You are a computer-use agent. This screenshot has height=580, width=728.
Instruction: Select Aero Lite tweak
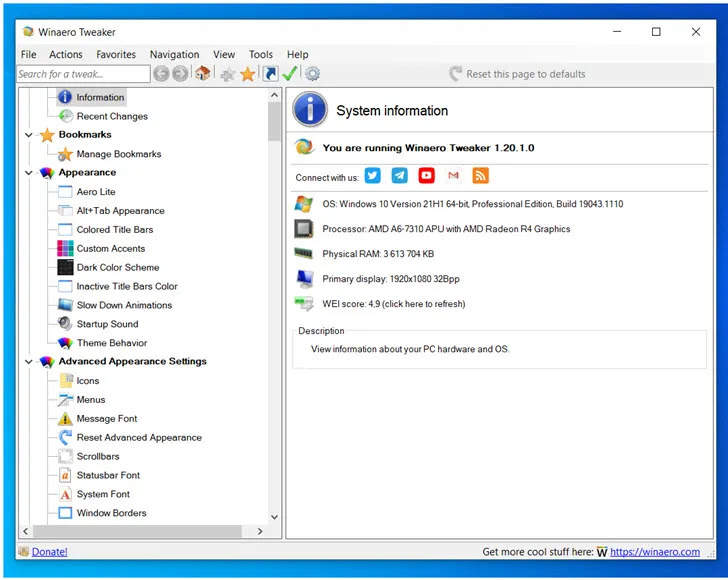[x=96, y=191]
